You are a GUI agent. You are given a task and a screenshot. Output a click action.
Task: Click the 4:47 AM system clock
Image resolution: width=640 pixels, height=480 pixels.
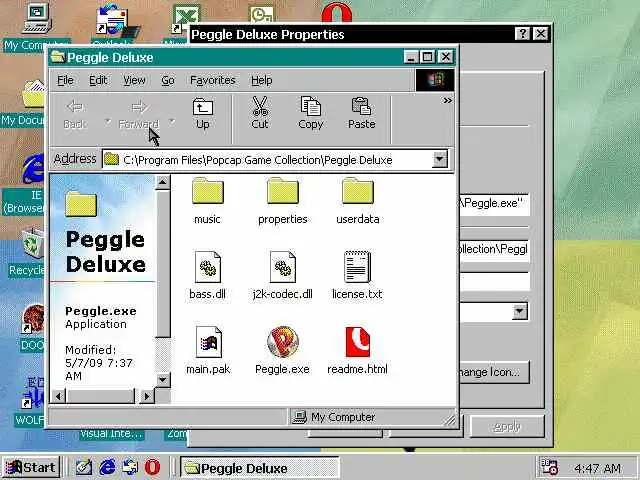click(597, 468)
